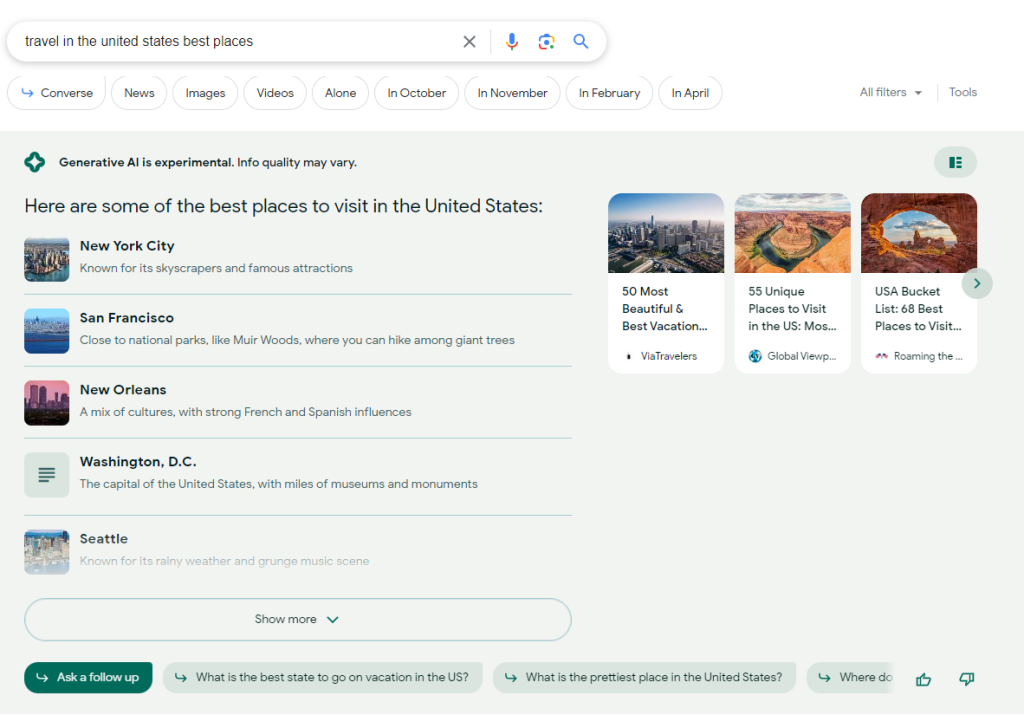Switch to the Videos tab

(x=275, y=93)
